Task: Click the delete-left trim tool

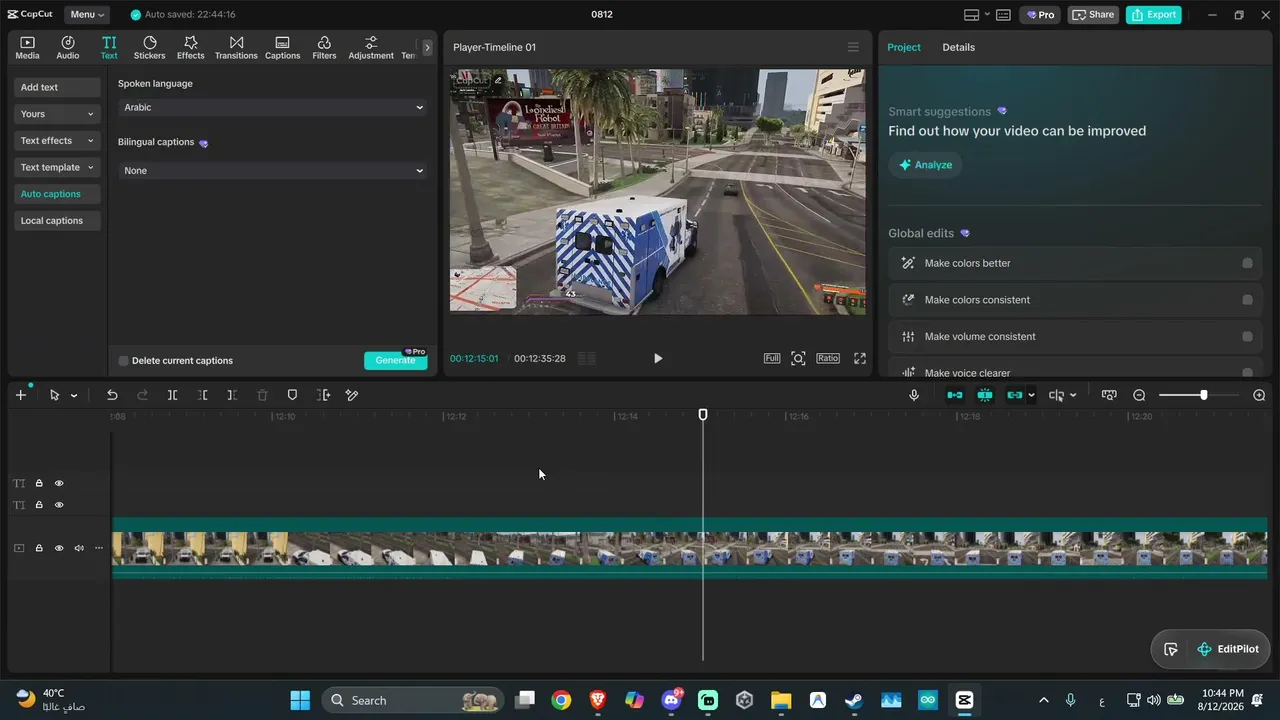Action: click(202, 395)
